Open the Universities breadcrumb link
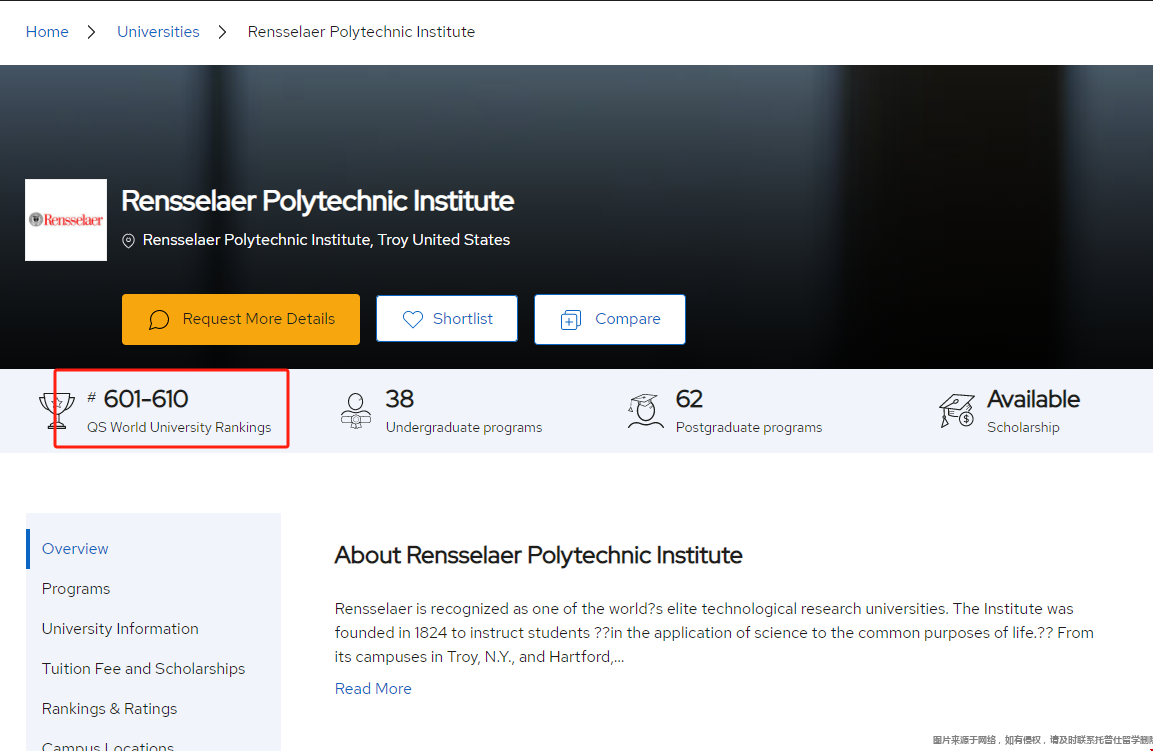The image size is (1153, 751). click(x=158, y=32)
